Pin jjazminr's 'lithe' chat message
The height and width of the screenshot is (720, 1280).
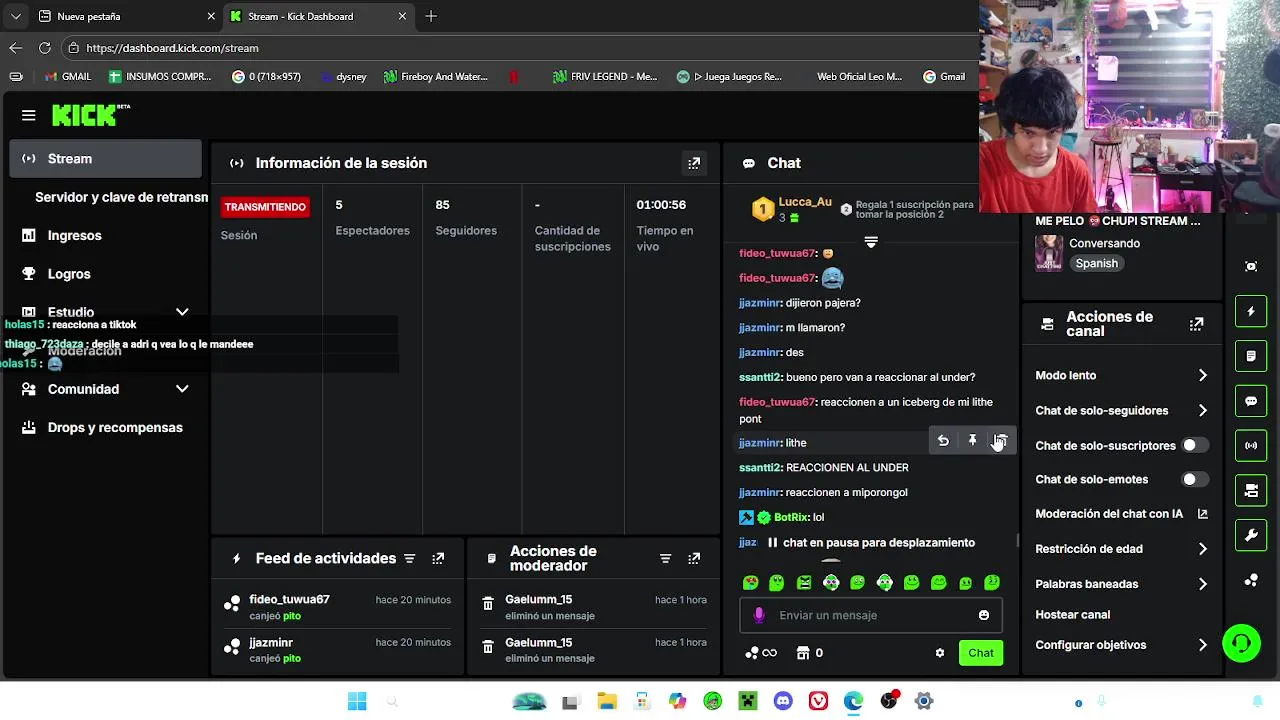(972, 441)
